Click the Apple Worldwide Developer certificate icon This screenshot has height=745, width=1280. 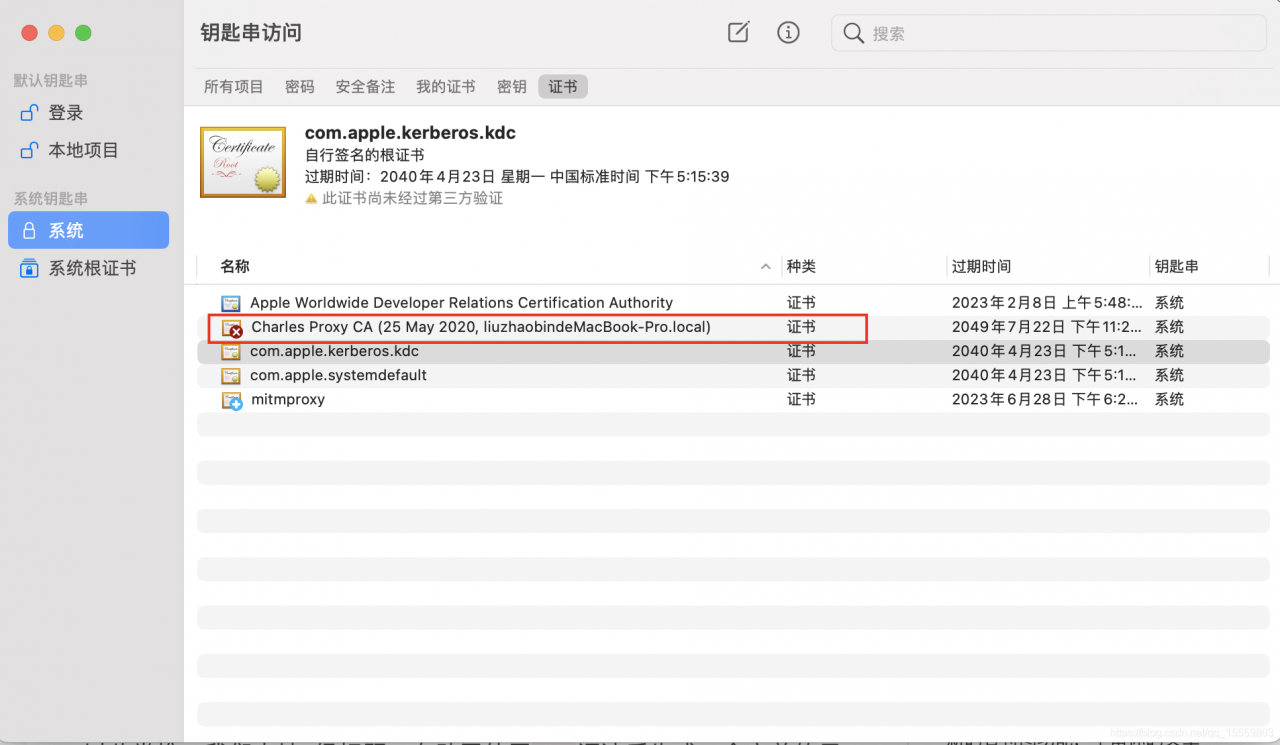(231, 303)
